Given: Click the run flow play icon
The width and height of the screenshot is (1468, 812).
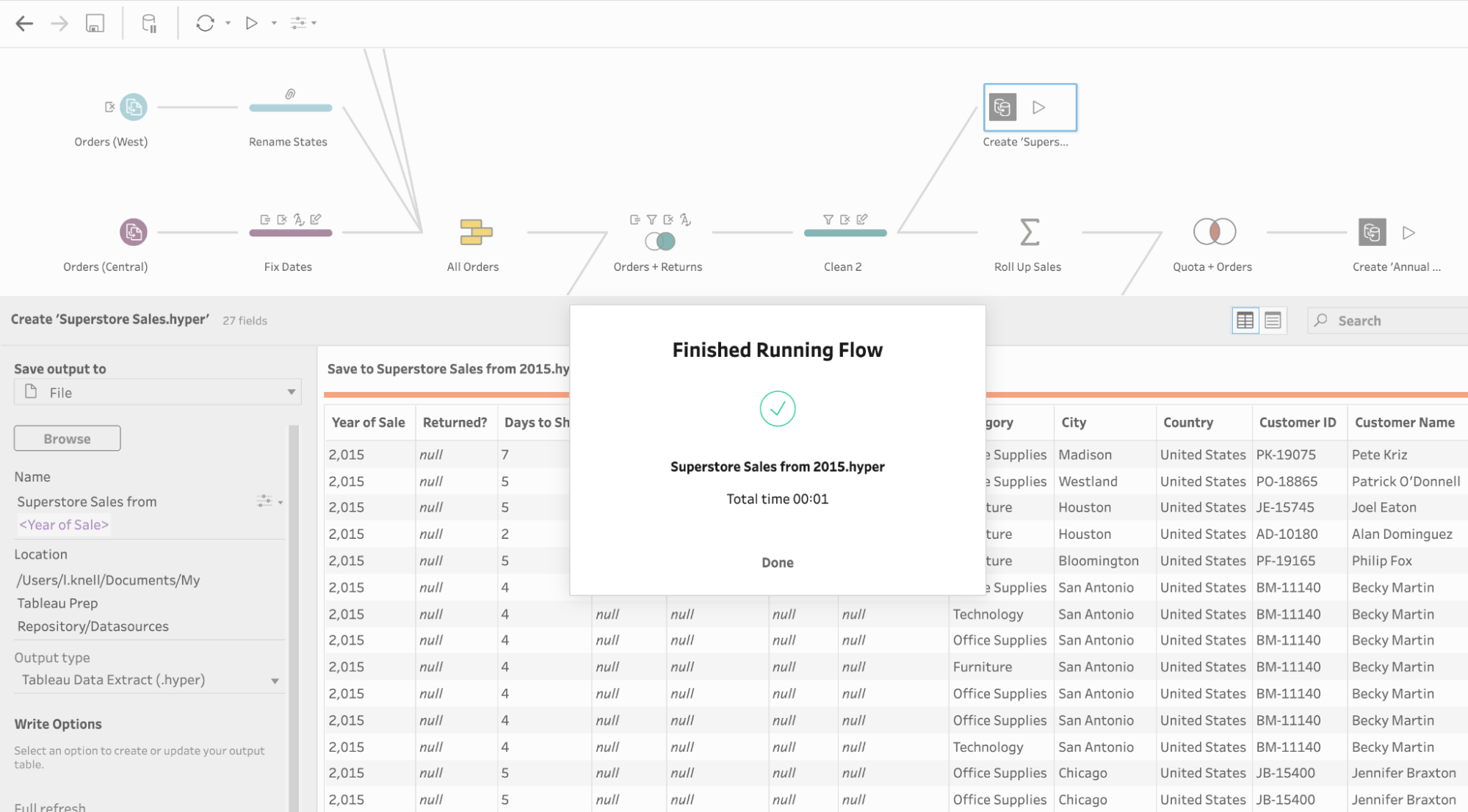Looking at the screenshot, I should click(251, 23).
